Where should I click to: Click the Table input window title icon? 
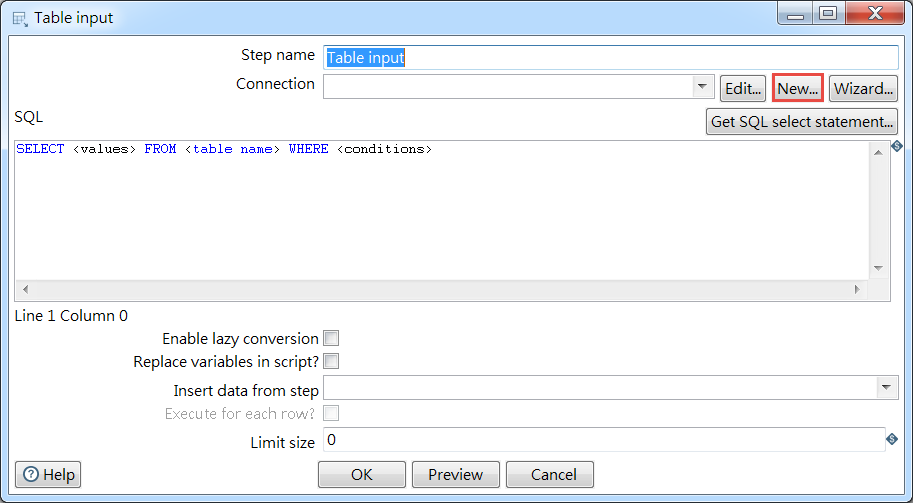coord(20,19)
